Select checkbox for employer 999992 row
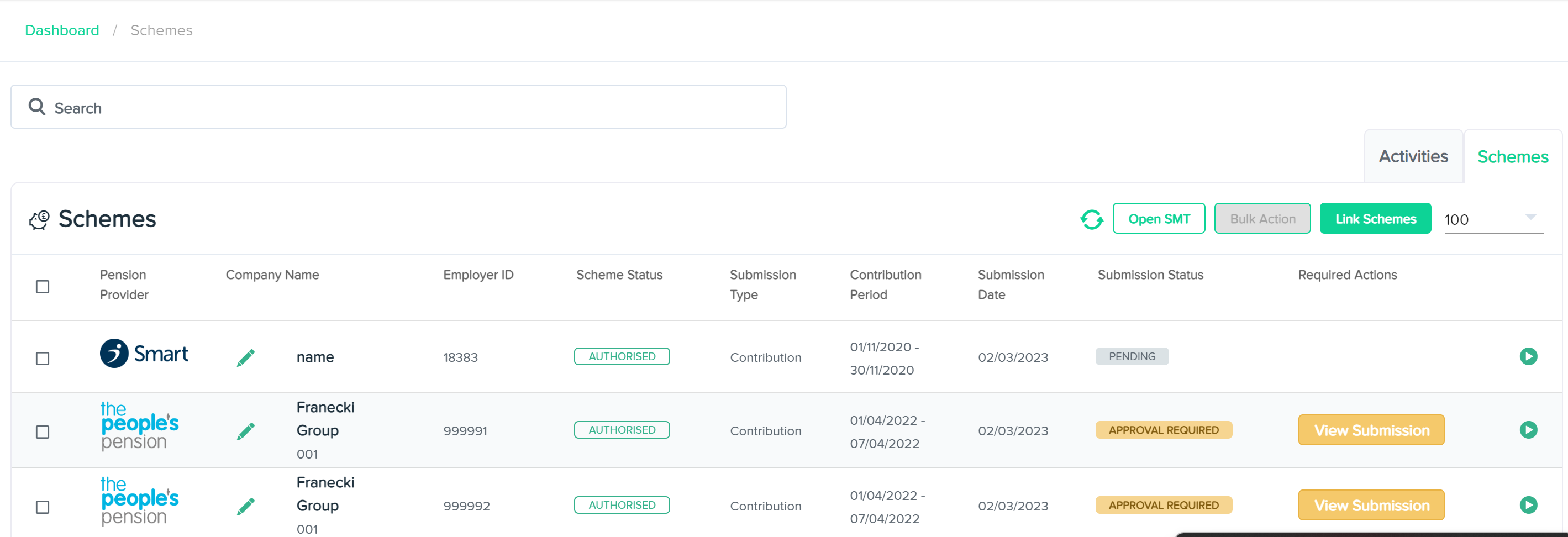Screen dimensions: 1568x537 pos(43,507)
